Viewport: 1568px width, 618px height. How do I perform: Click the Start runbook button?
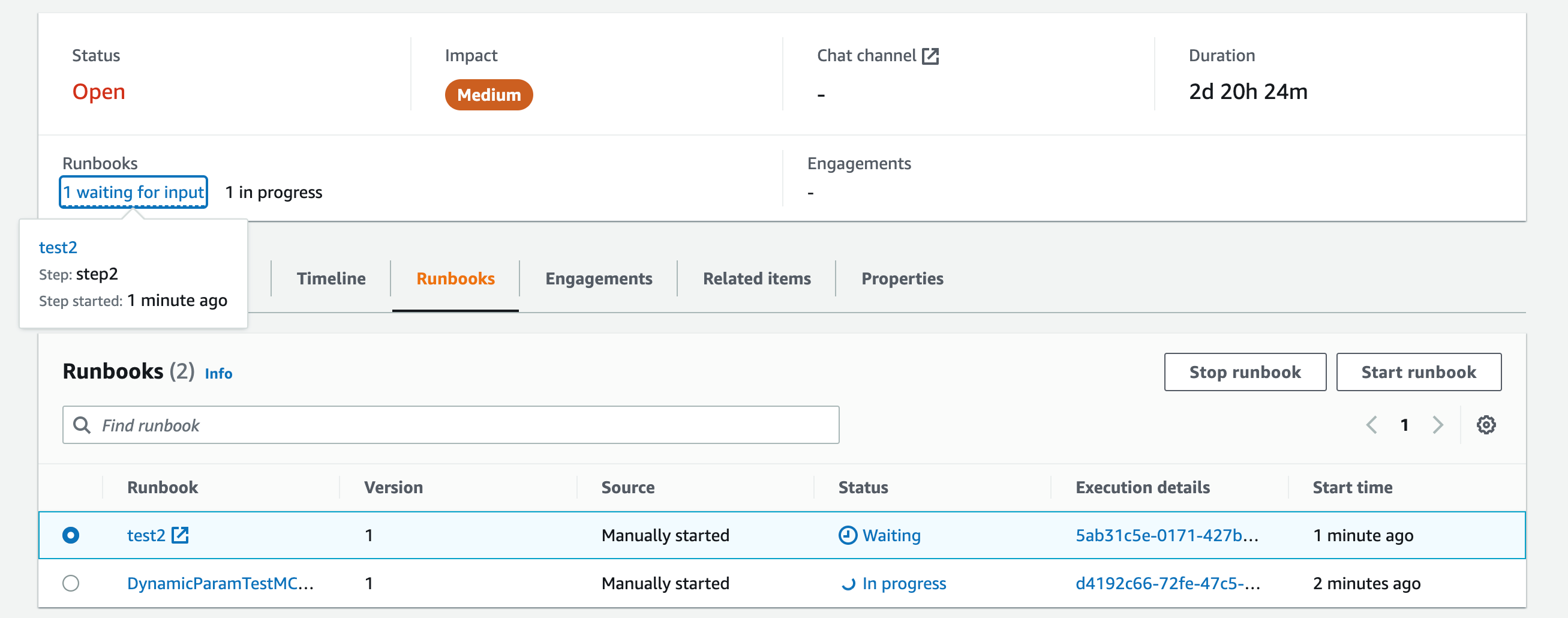coord(1417,371)
